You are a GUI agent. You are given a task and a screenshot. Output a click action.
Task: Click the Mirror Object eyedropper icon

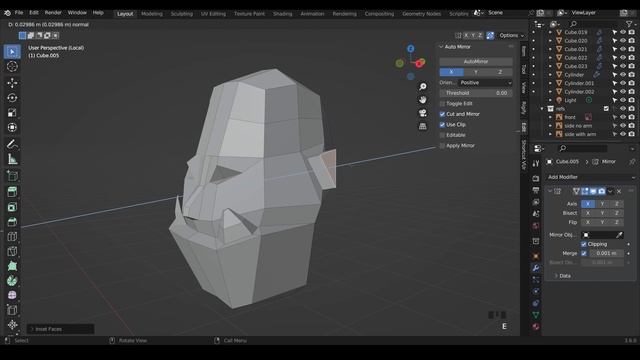pos(619,235)
